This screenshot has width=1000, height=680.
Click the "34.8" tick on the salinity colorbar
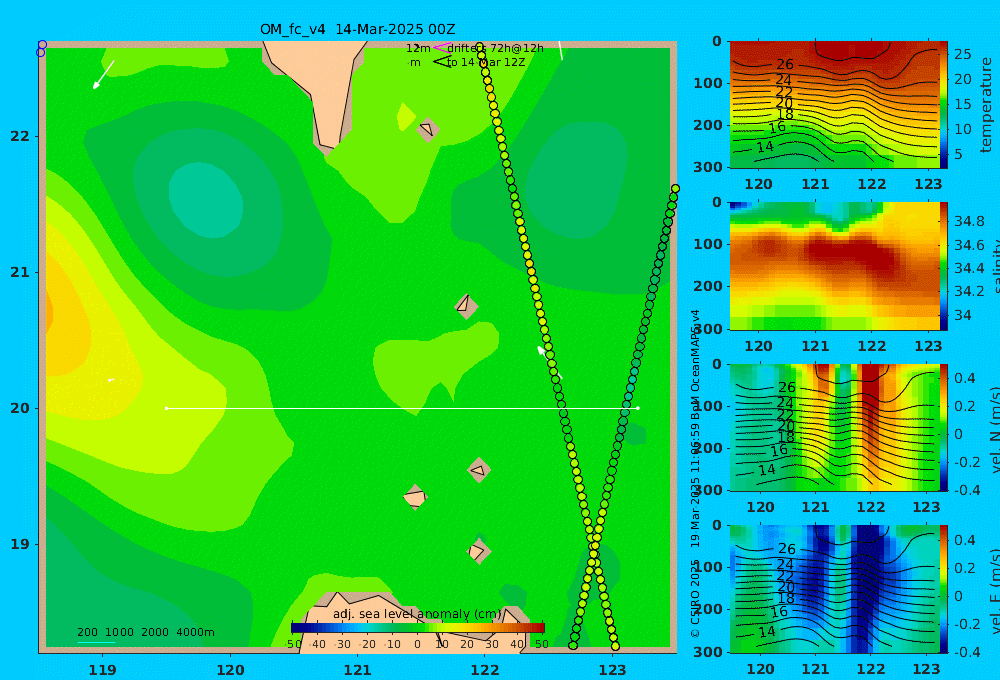(969, 221)
